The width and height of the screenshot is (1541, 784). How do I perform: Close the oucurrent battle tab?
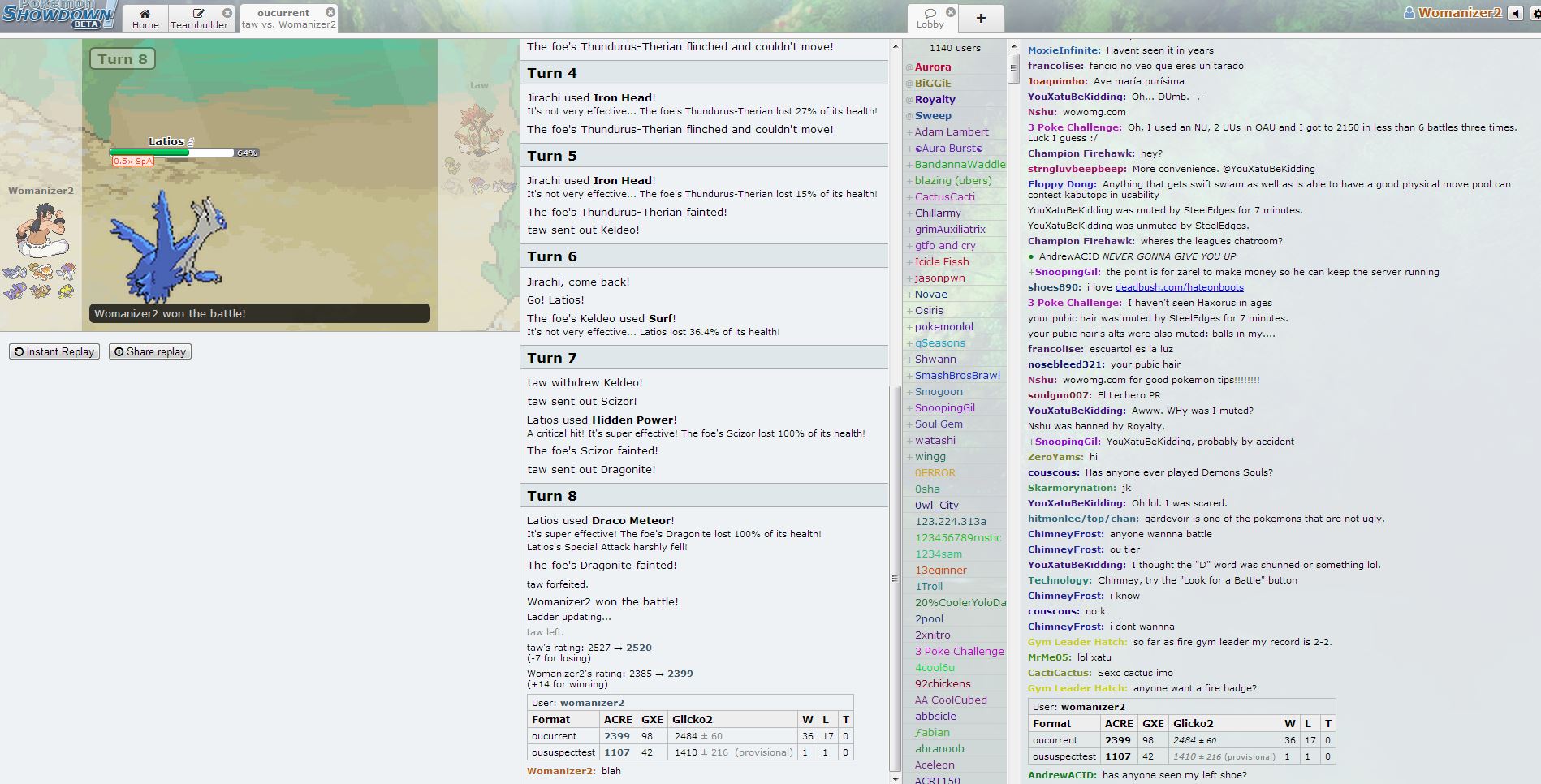pos(330,12)
